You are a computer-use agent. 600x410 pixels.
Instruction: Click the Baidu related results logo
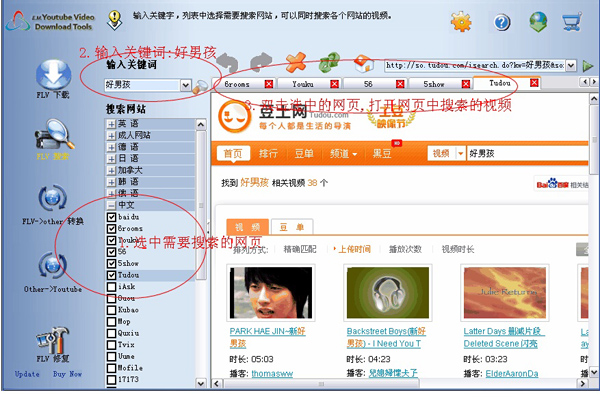[x=553, y=184]
